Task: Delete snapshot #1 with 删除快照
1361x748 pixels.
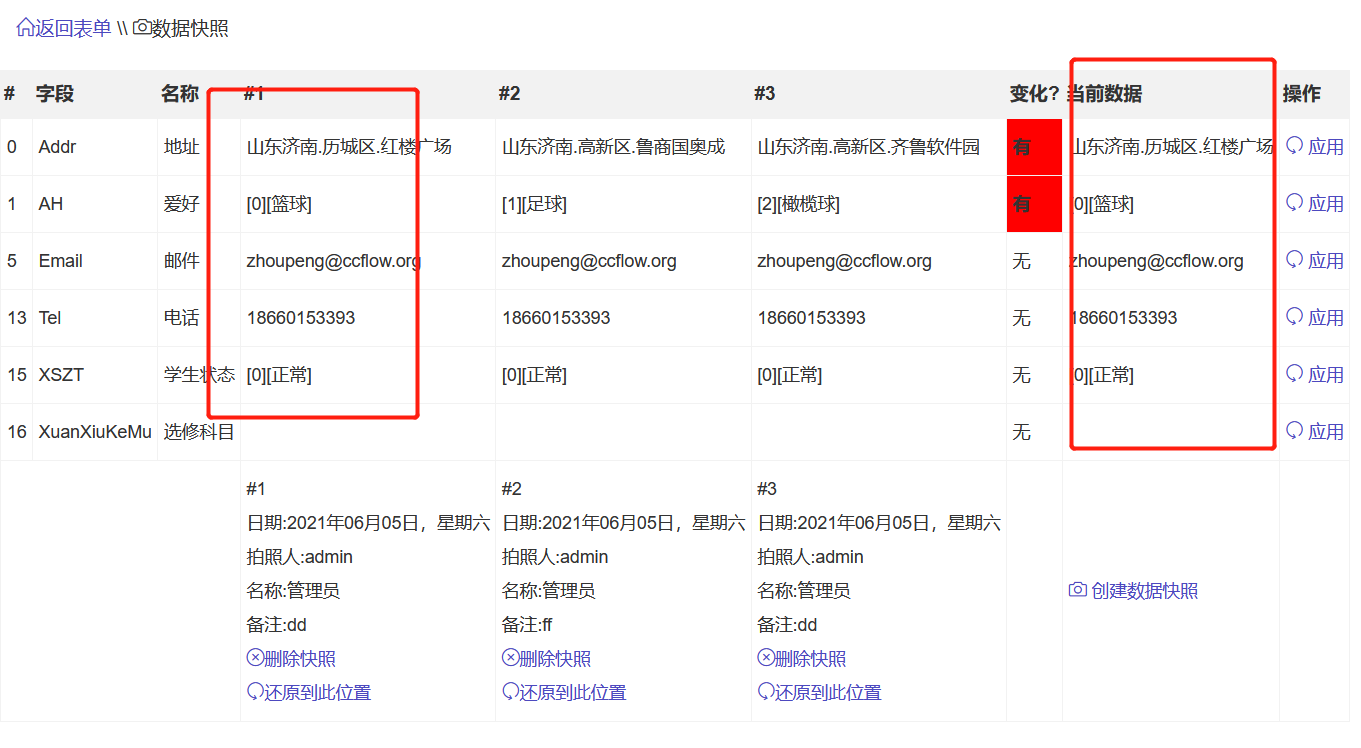Action: (x=300, y=659)
